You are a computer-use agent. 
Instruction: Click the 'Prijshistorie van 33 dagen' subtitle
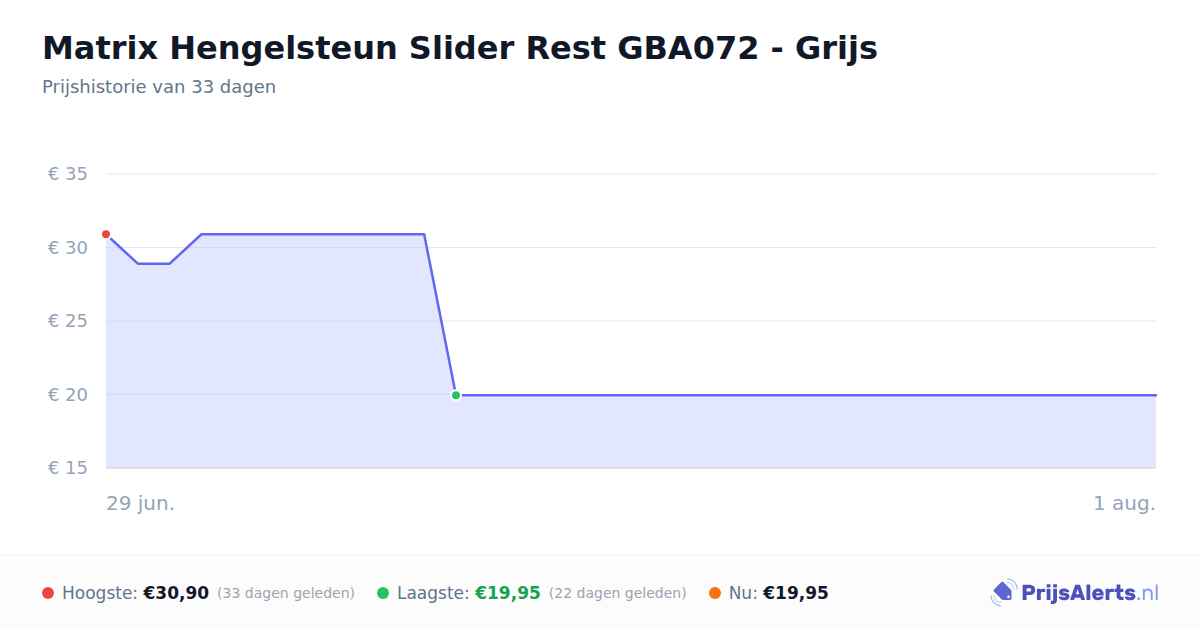[x=159, y=87]
